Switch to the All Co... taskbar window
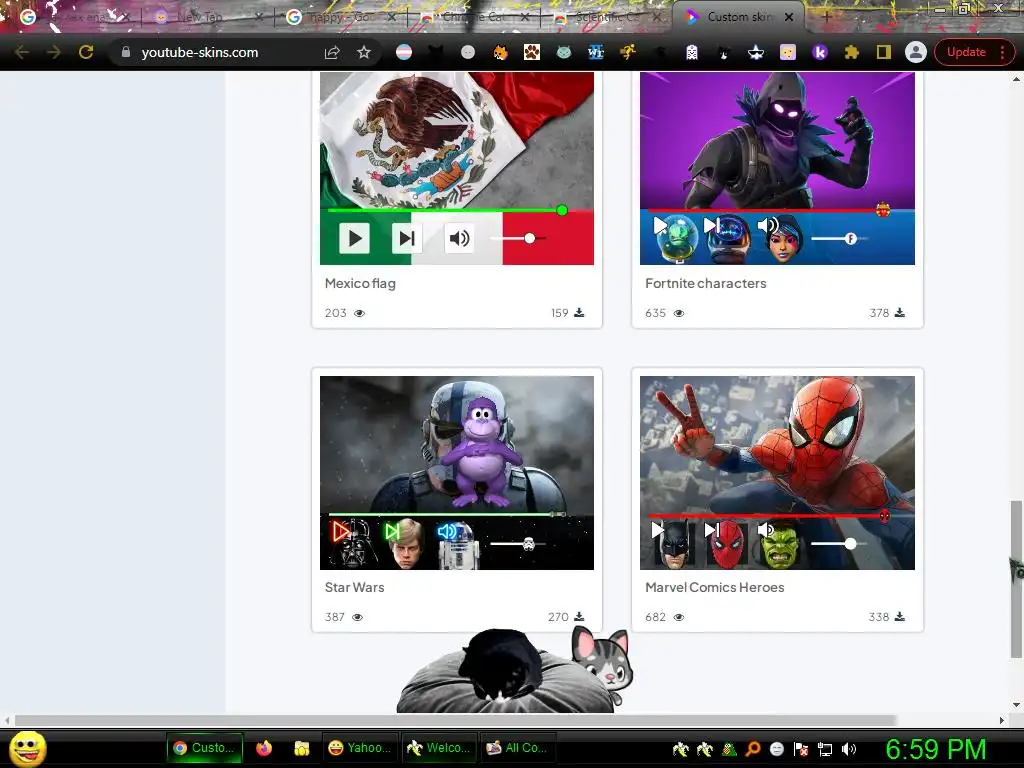 pyautogui.click(x=517, y=748)
